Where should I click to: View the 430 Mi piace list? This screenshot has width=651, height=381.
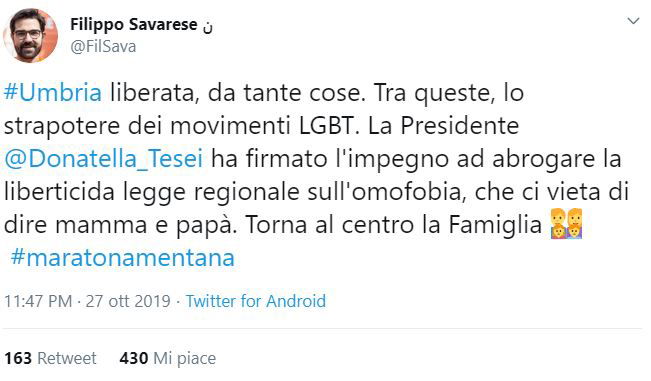point(168,359)
